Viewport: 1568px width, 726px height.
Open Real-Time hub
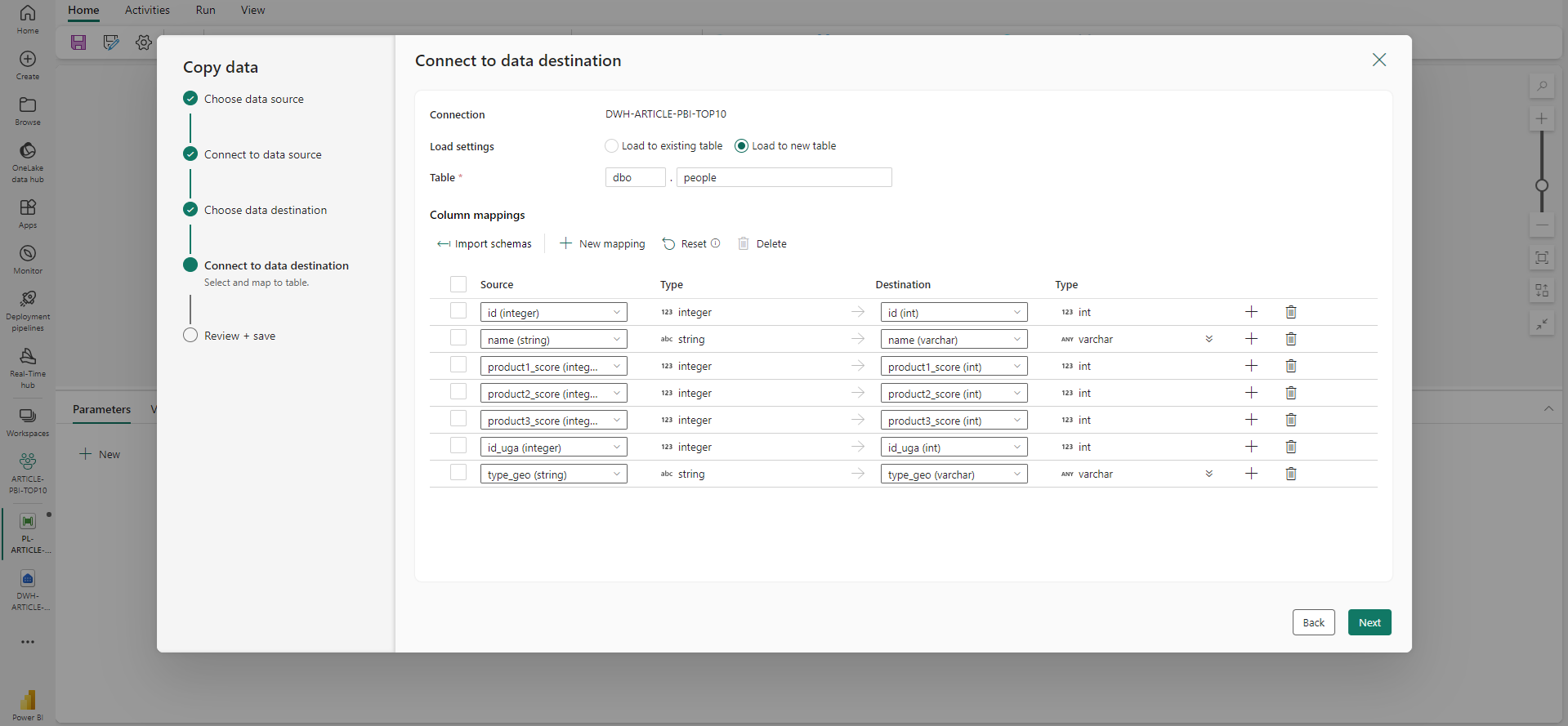28,368
